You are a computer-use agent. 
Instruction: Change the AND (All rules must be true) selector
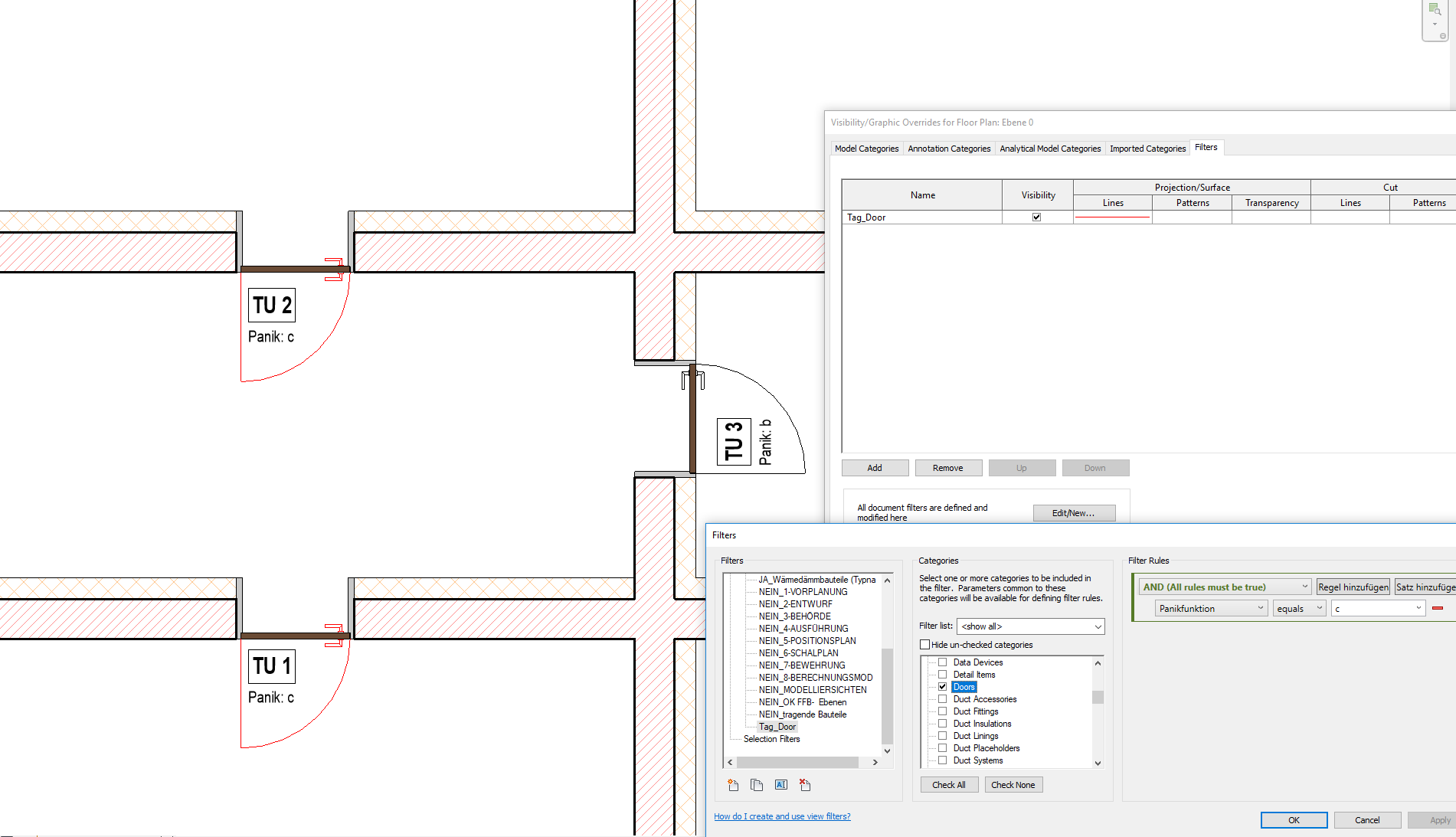point(1224,586)
